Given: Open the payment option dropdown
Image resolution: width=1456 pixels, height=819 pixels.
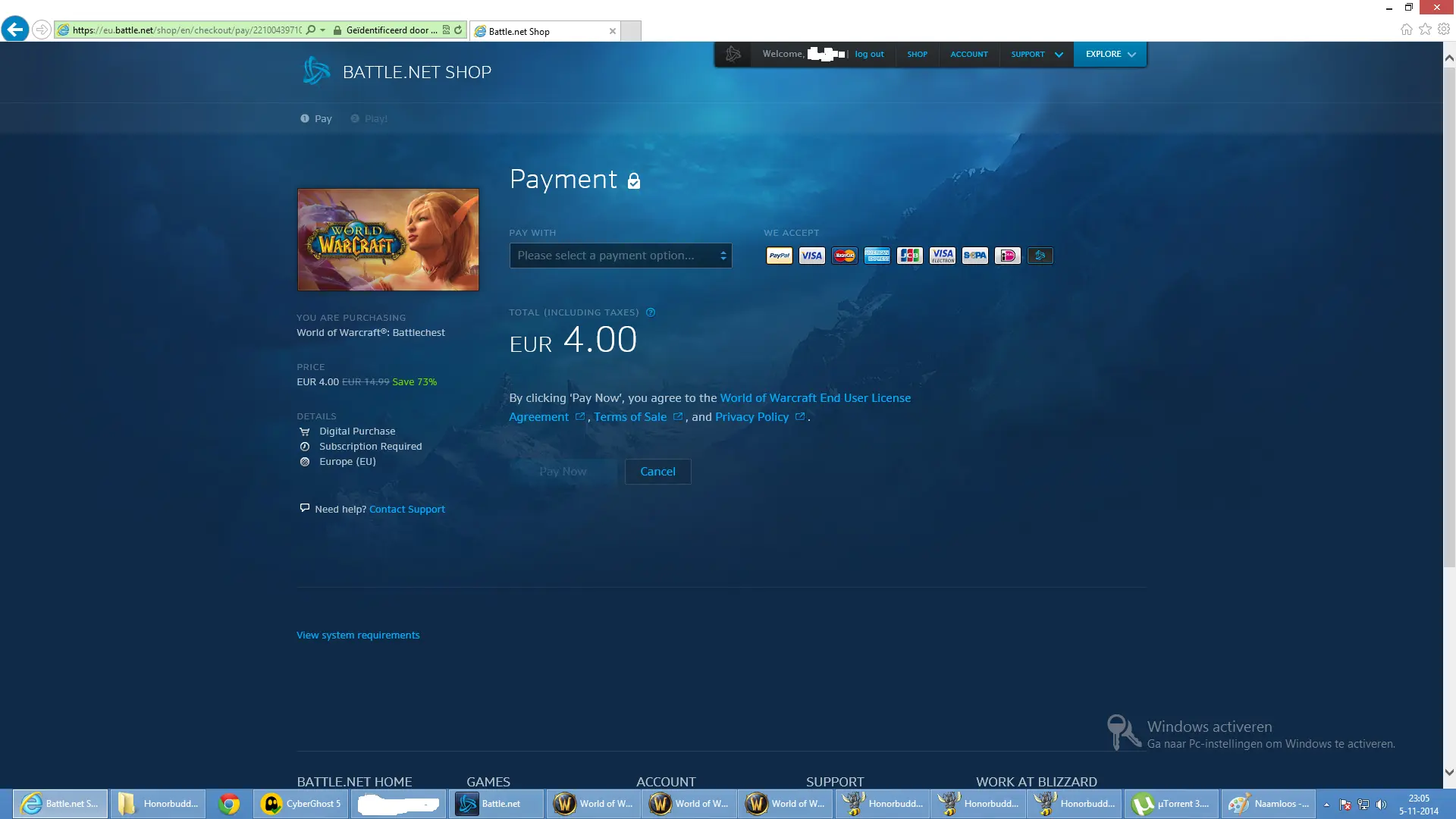Looking at the screenshot, I should click(620, 256).
